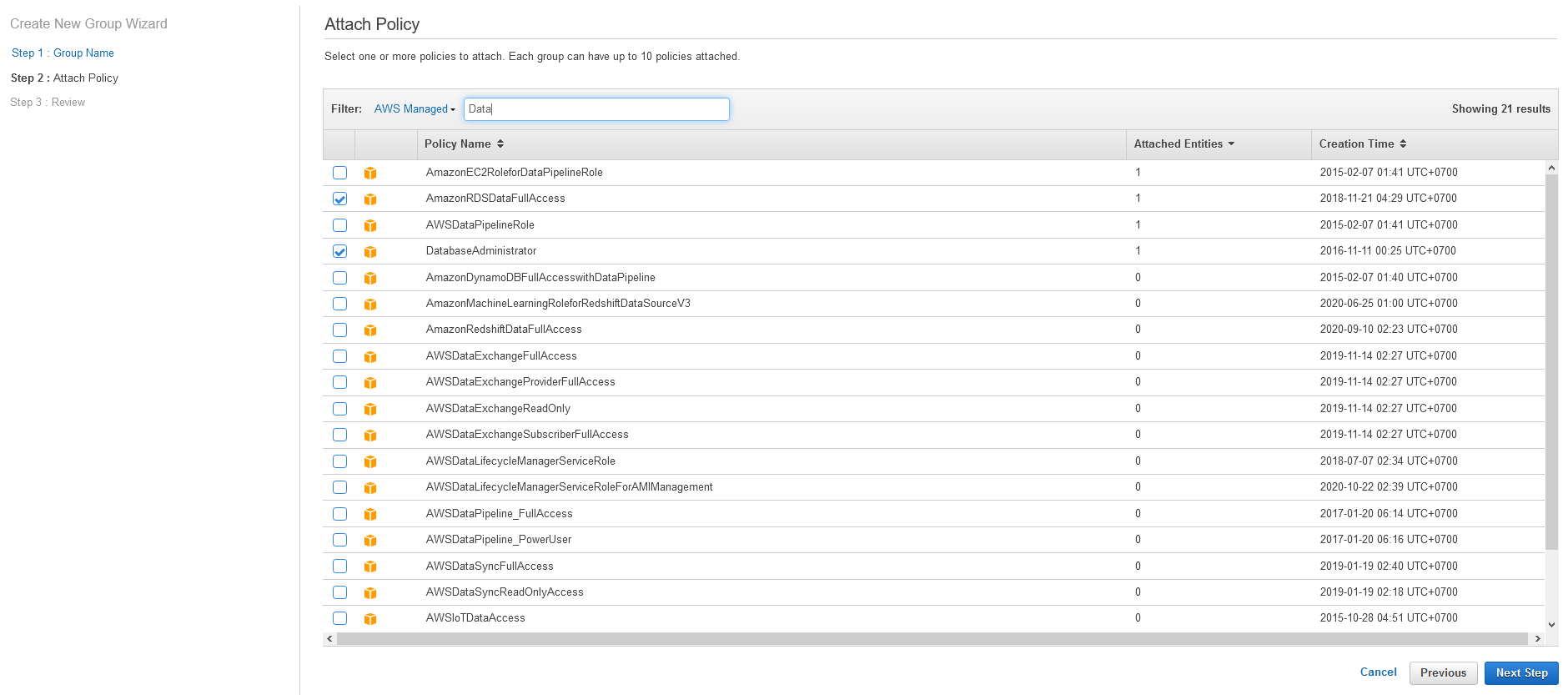Uncheck the AmazonRDSDataFullAccess policy checkbox

pyautogui.click(x=339, y=199)
